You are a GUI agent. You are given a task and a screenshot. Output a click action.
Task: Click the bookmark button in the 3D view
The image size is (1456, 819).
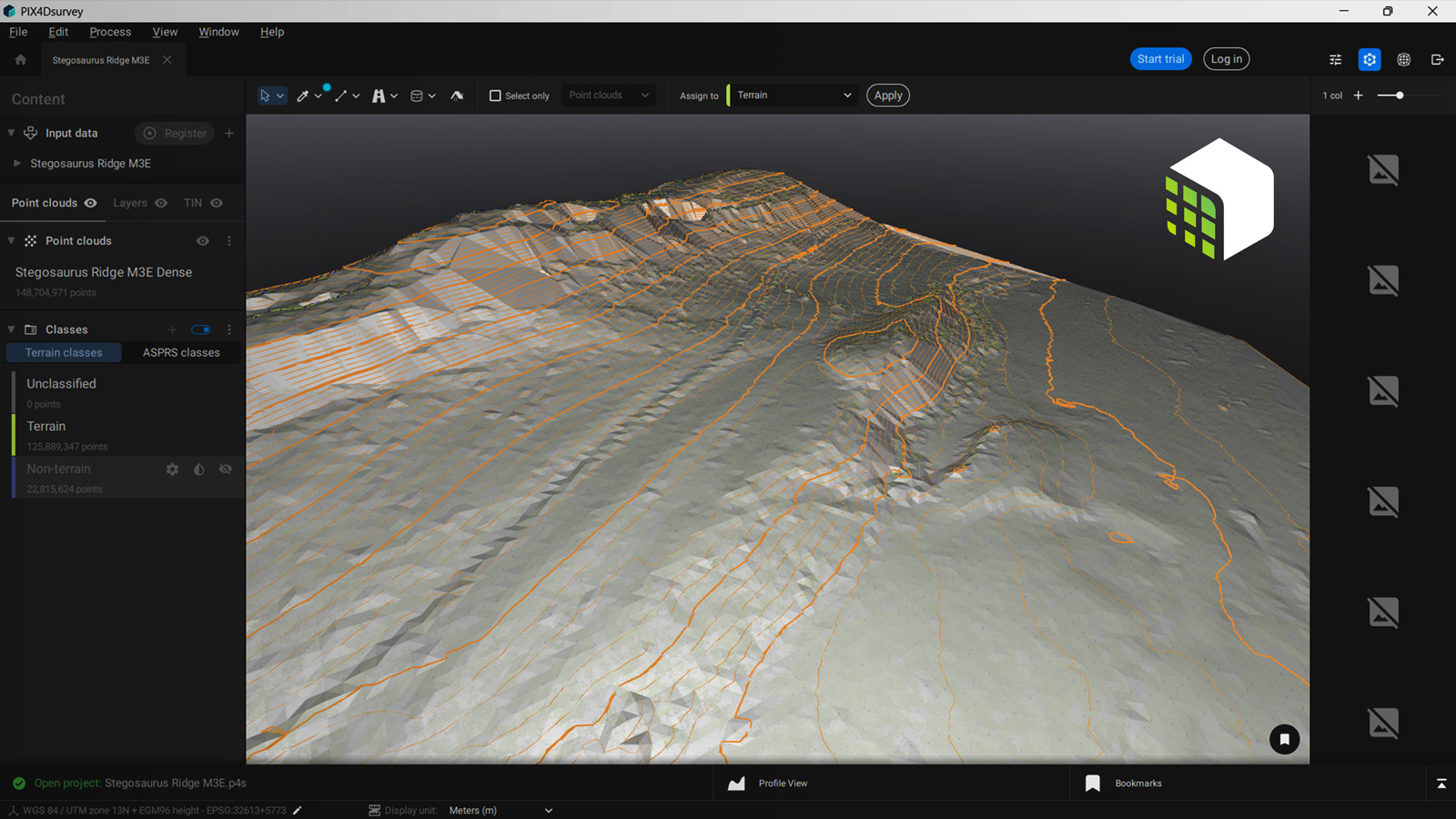point(1284,739)
